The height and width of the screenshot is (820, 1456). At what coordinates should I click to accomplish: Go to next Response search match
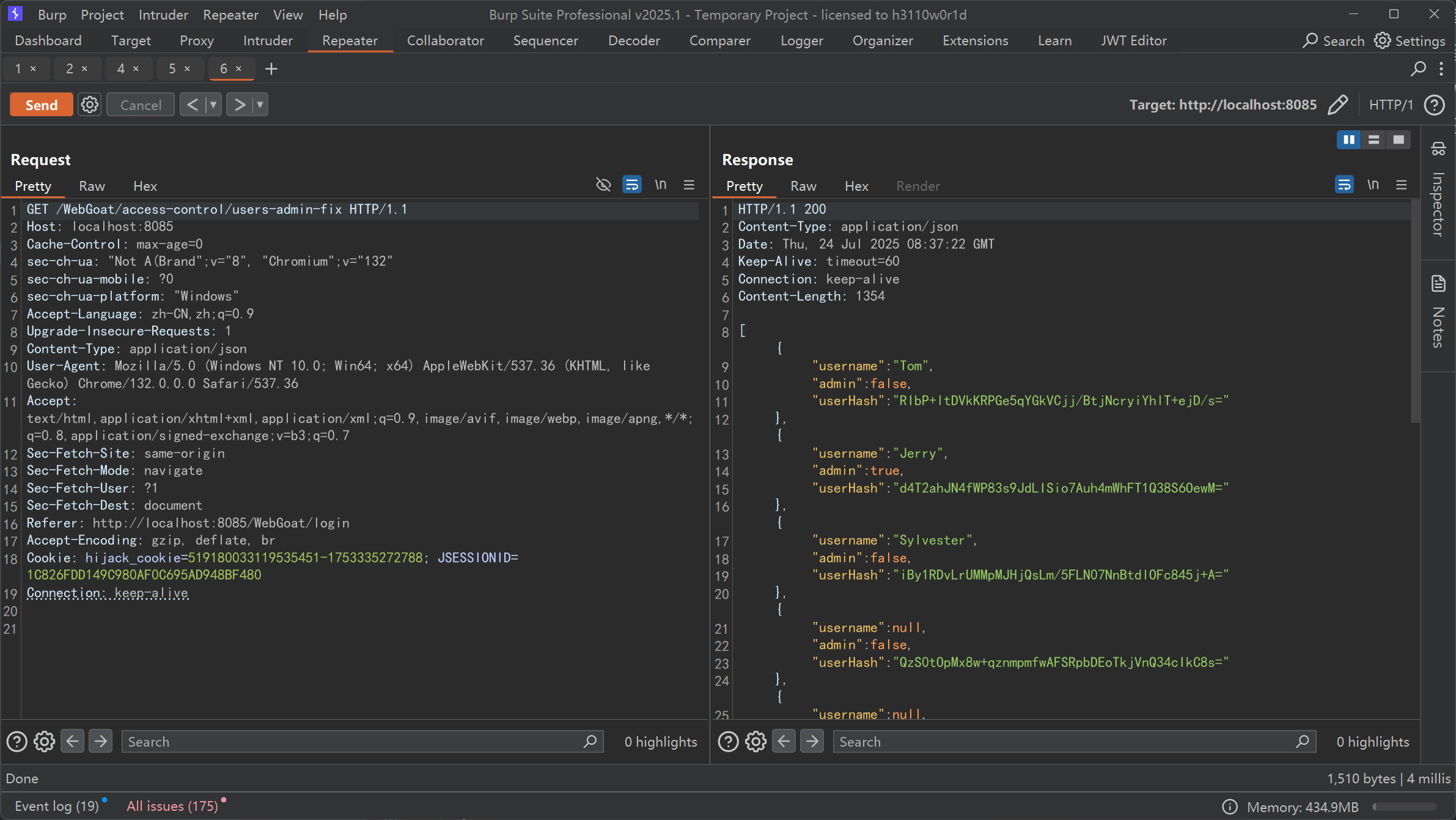click(x=812, y=742)
